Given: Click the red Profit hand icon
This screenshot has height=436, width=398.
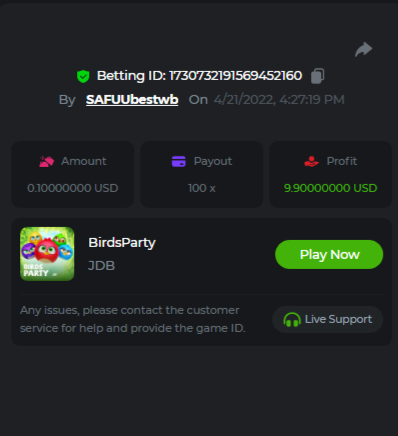Looking at the screenshot, I should pyautogui.click(x=311, y=161).
